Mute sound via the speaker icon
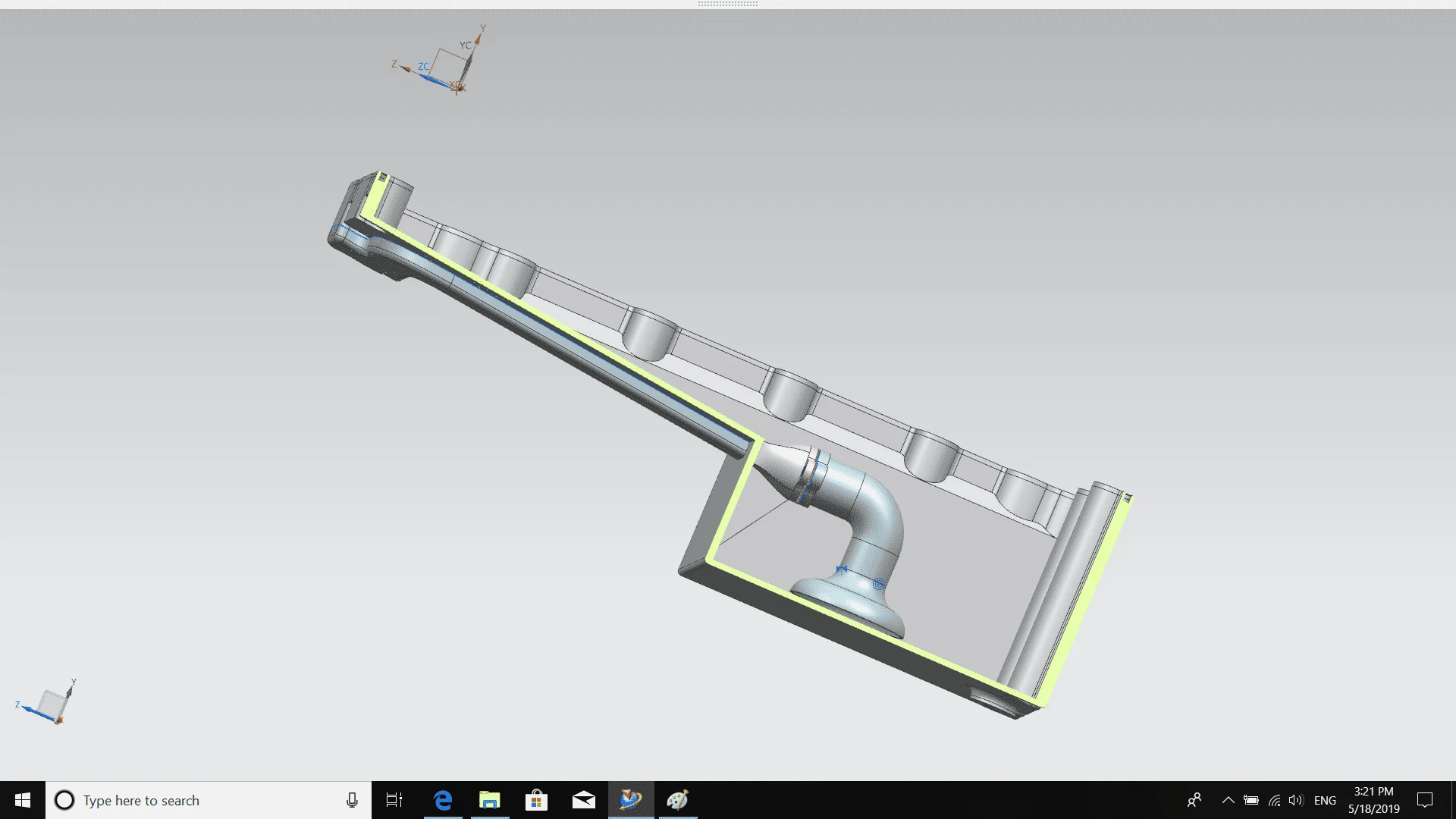Screen dimensions: 1456x819 [1295, 800]
